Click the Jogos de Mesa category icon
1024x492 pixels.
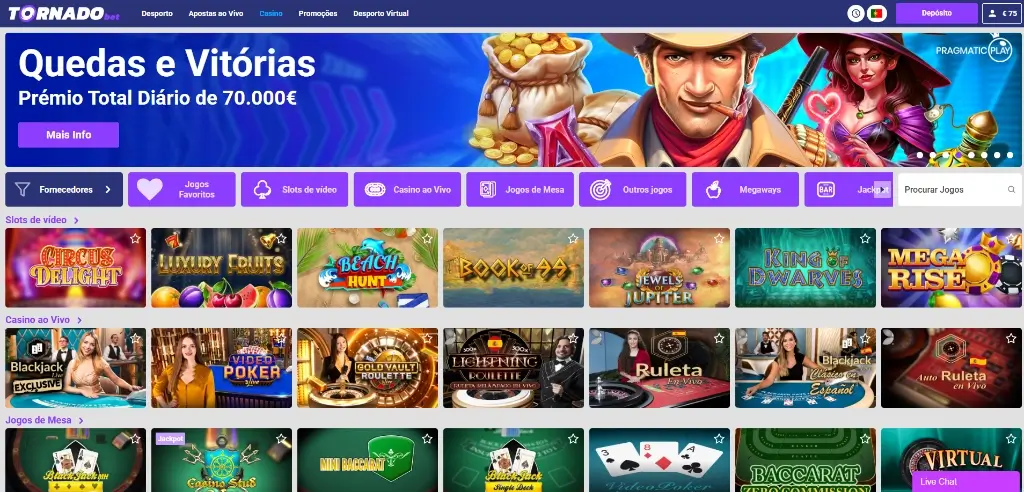(x=487, y=189)
